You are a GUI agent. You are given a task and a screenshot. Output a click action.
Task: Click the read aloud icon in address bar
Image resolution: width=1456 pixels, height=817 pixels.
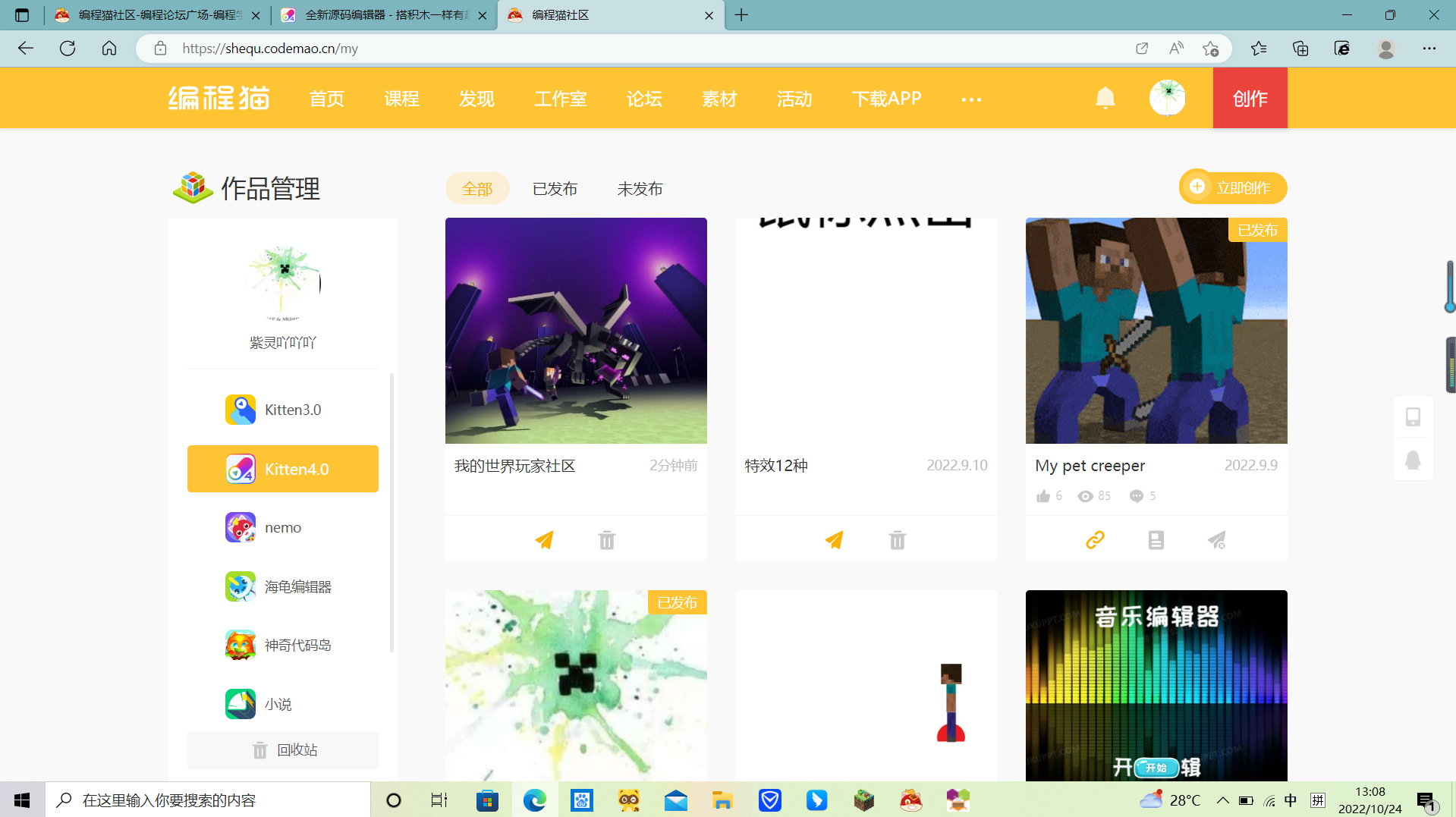(x=1177, y=49)
